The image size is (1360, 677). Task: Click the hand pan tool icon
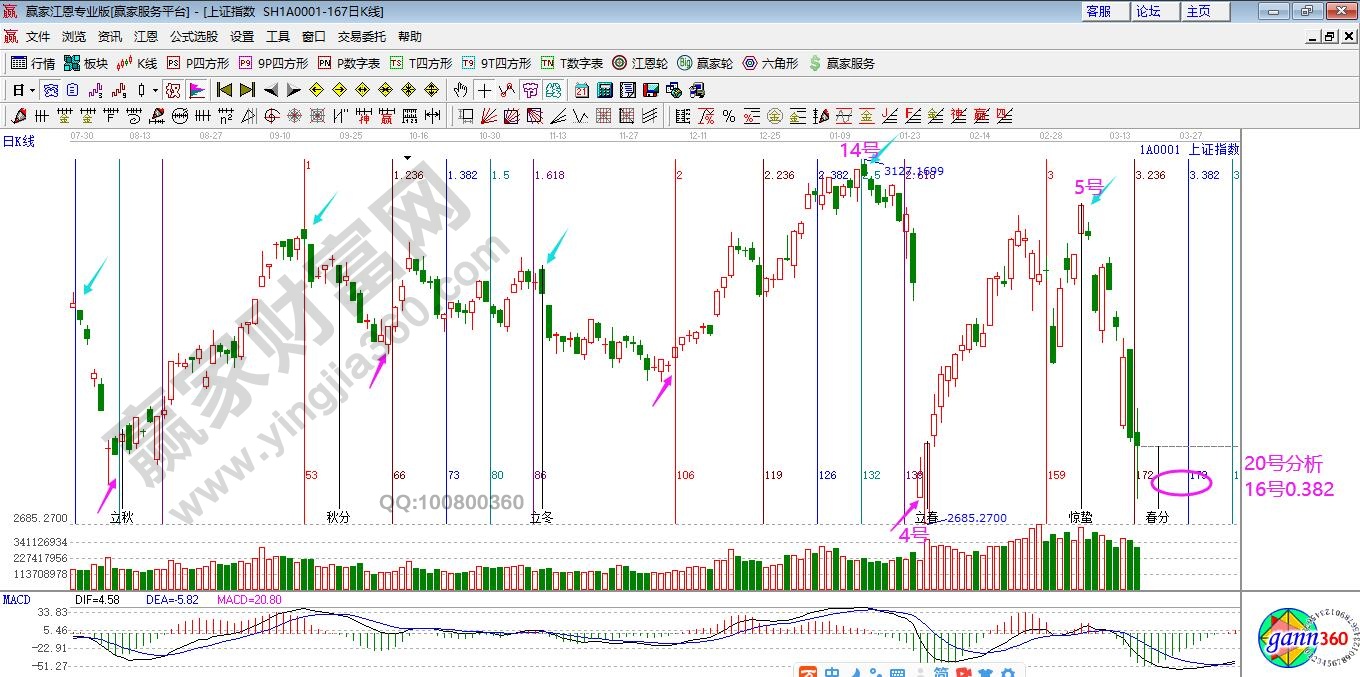coord(461,90)
